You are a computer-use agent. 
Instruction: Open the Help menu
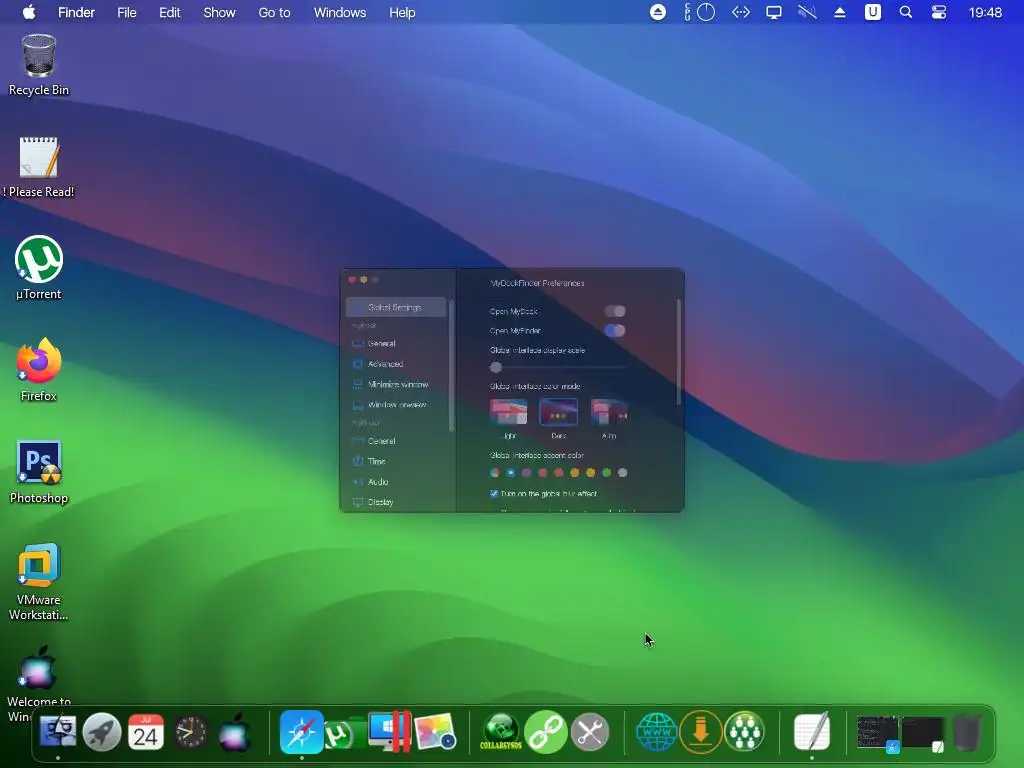[402, 12]
